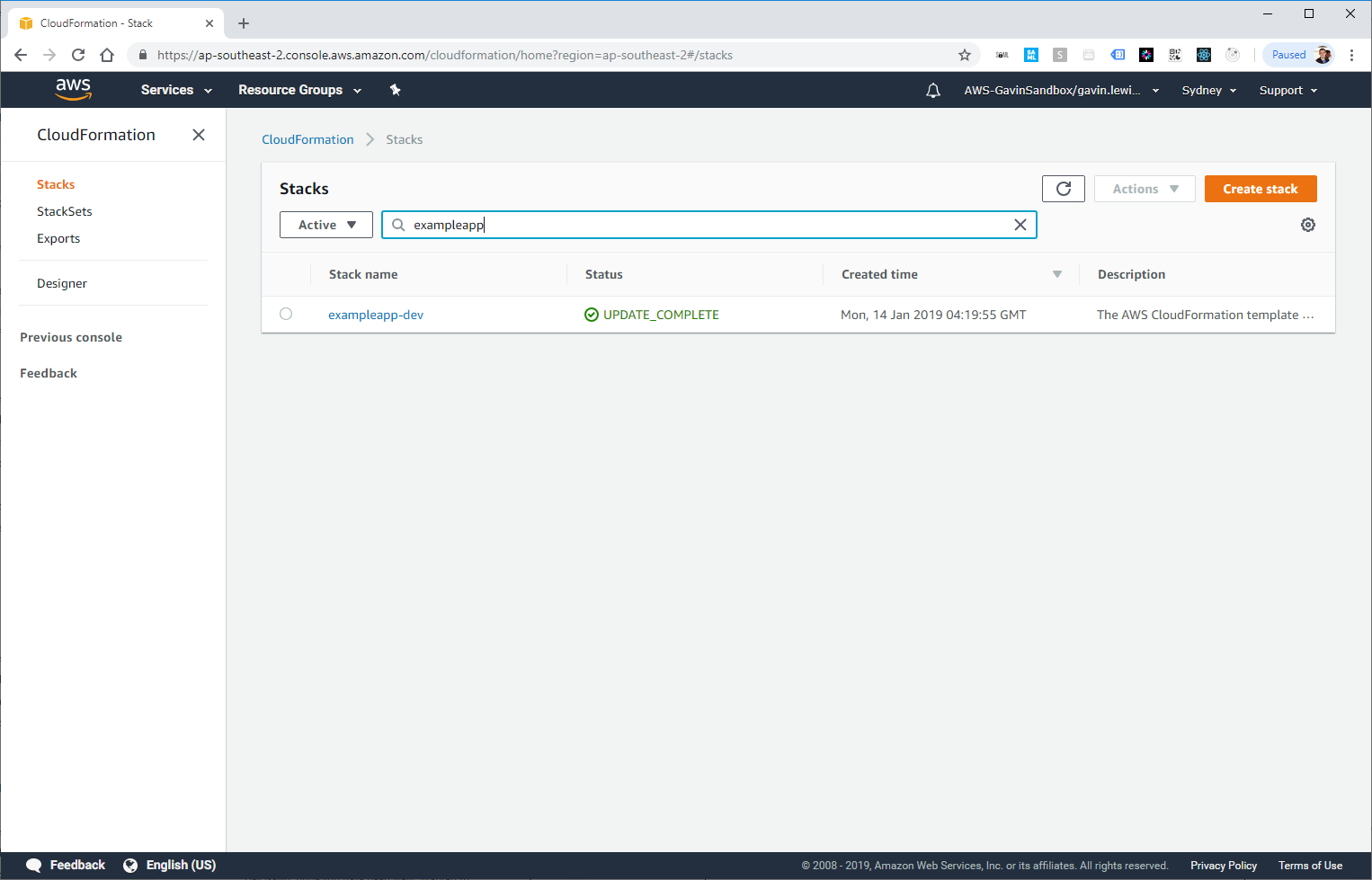Expand the Services menu
Image resolution: width=1372 pixels, height=880 pixels.
176,90
